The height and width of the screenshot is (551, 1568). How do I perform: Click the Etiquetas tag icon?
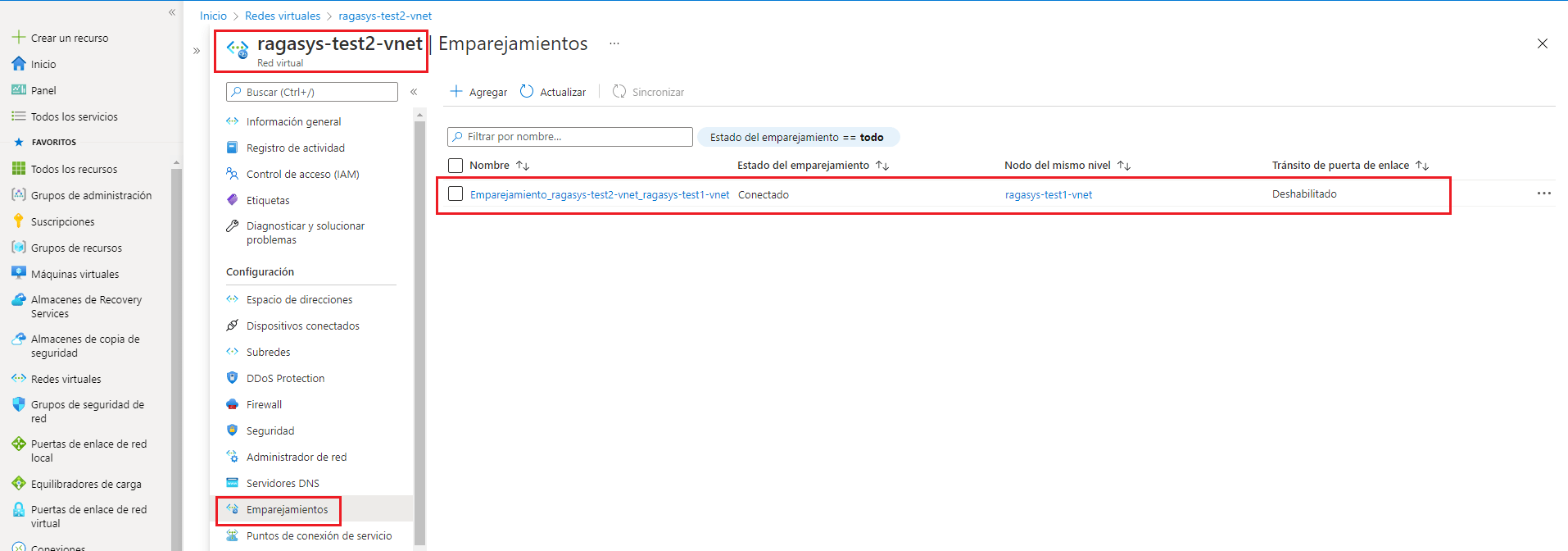click(233, 200)
